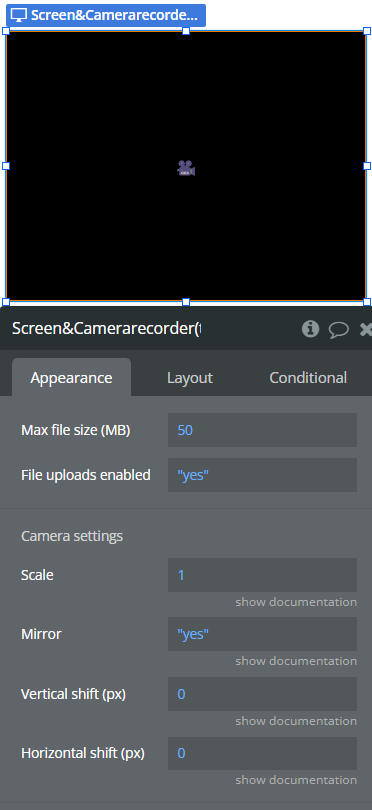
Task: Close the property editor panel
Action: coord(366,330)
